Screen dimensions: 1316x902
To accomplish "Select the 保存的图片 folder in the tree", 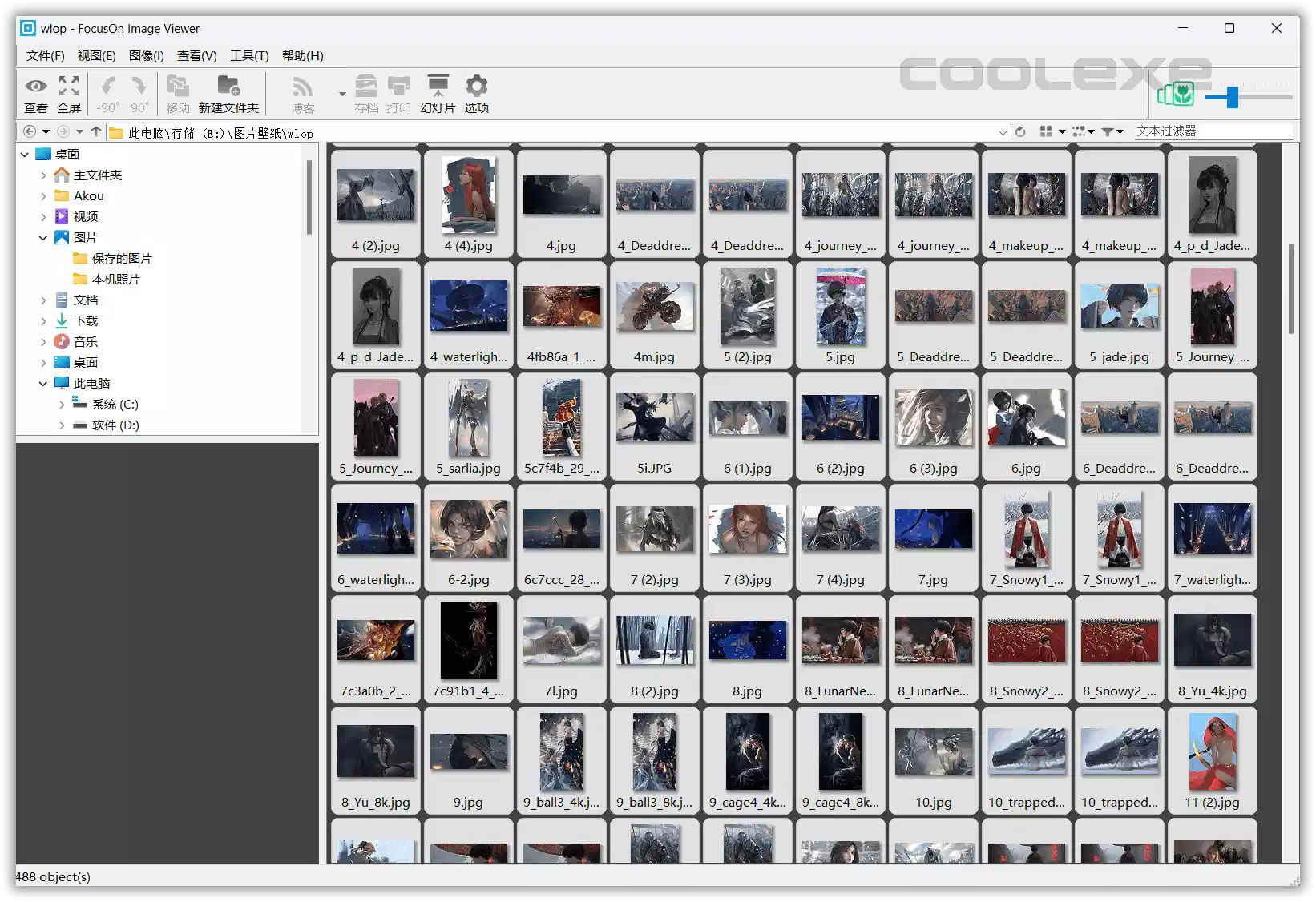I will point(121,258).
